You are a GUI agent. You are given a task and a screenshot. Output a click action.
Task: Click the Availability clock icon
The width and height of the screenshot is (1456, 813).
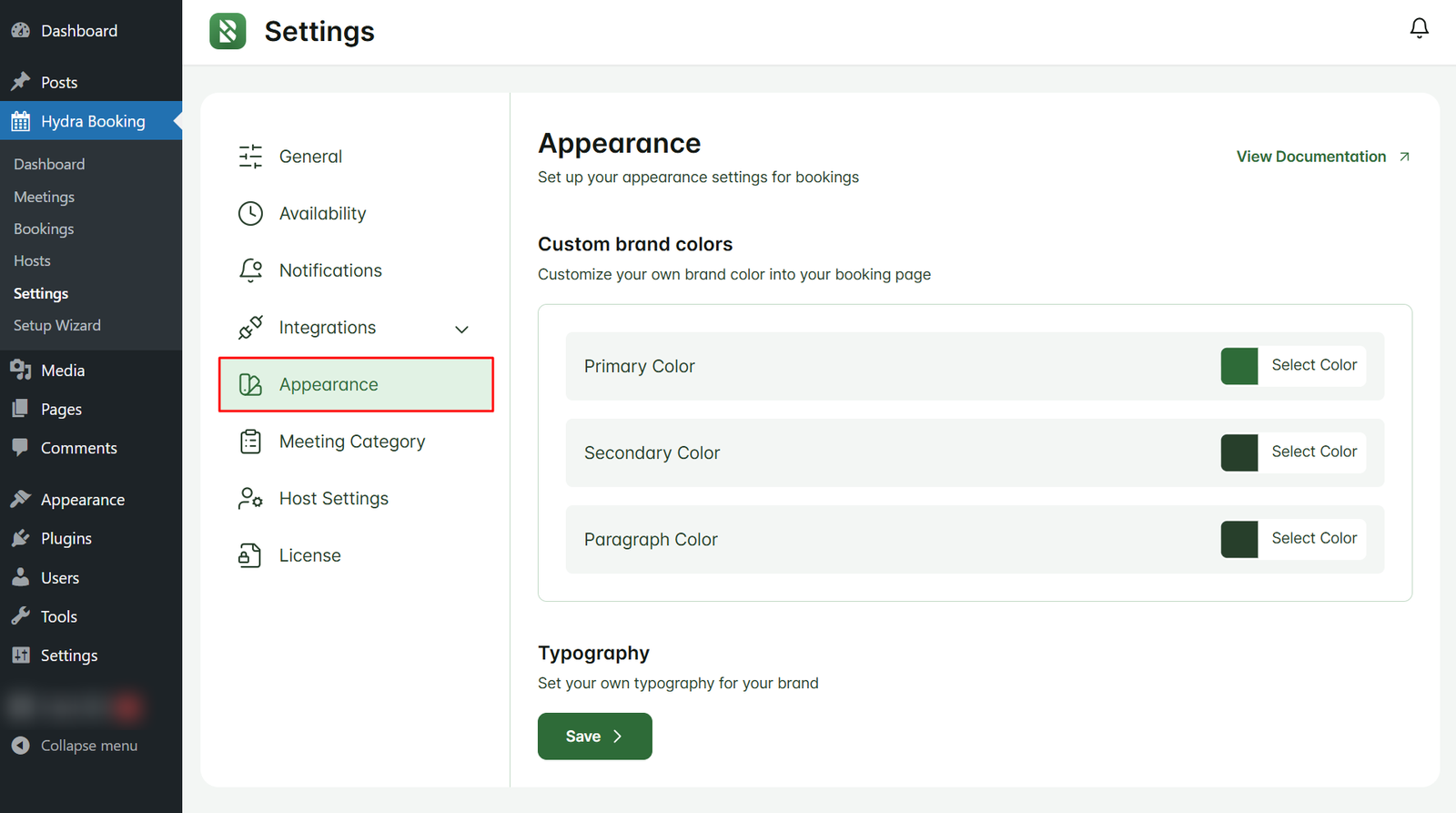click(x=250, y=213)
